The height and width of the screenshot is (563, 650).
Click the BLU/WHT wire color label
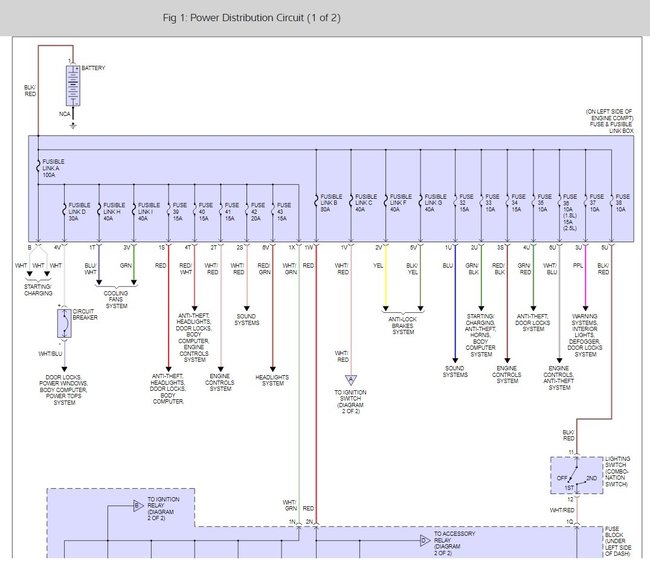90,269
